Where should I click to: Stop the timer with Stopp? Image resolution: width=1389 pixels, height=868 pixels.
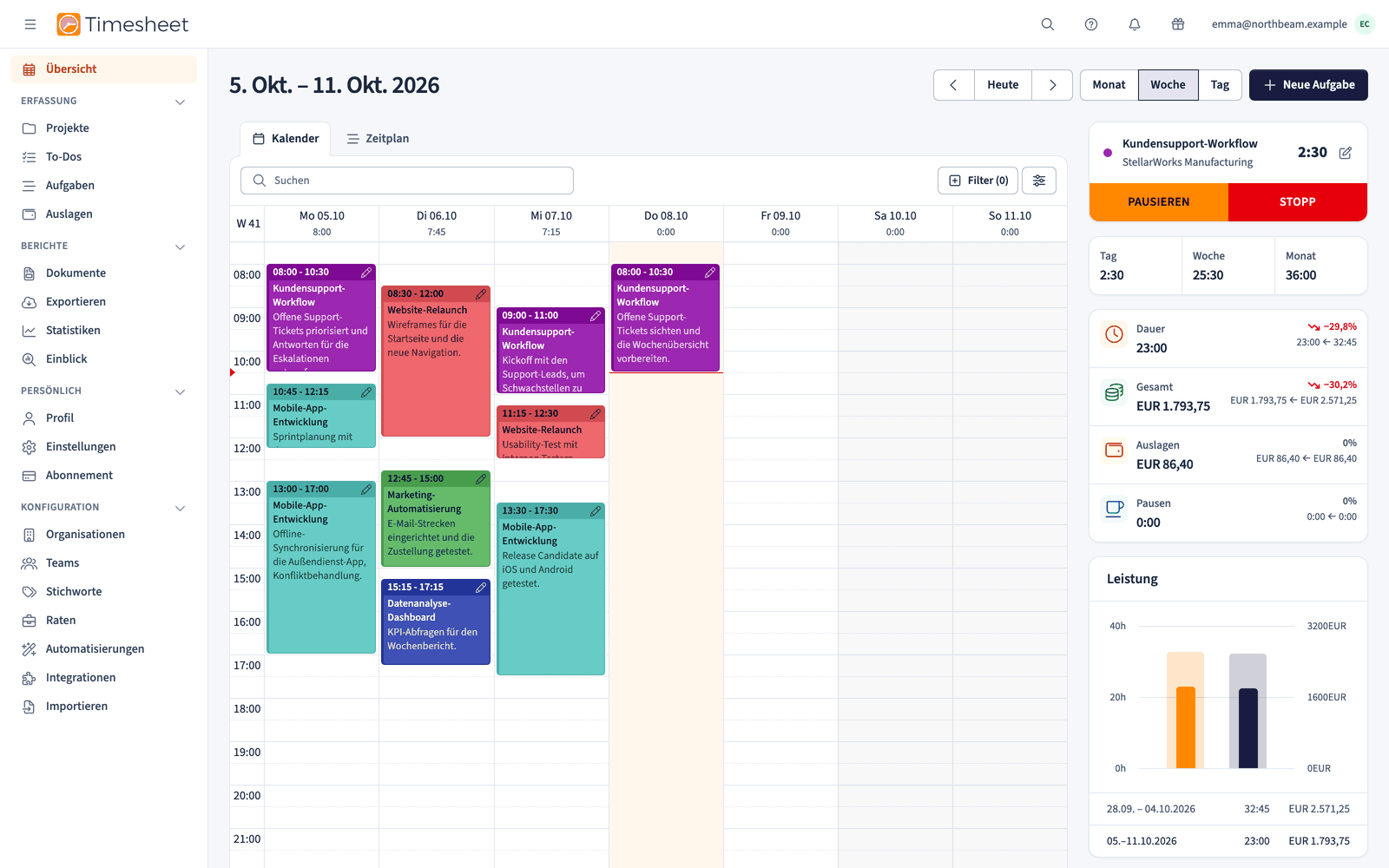coord(1298,202)
